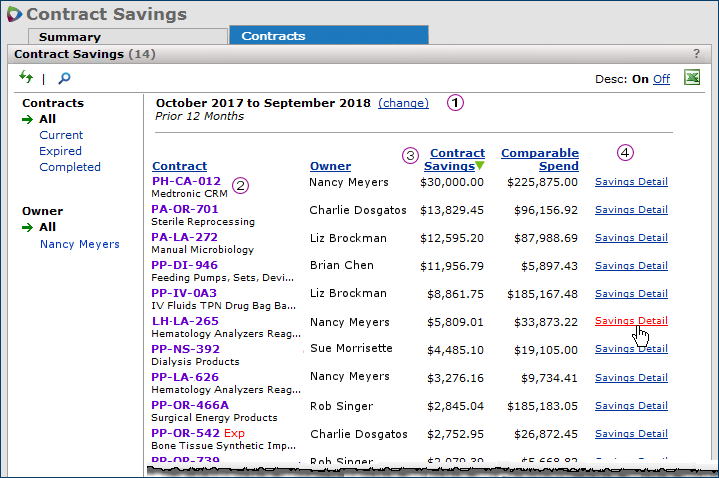This screenshot has height=478, width=719.
Task: Sort the list by Owner column
Action: (x=330, y=166)
